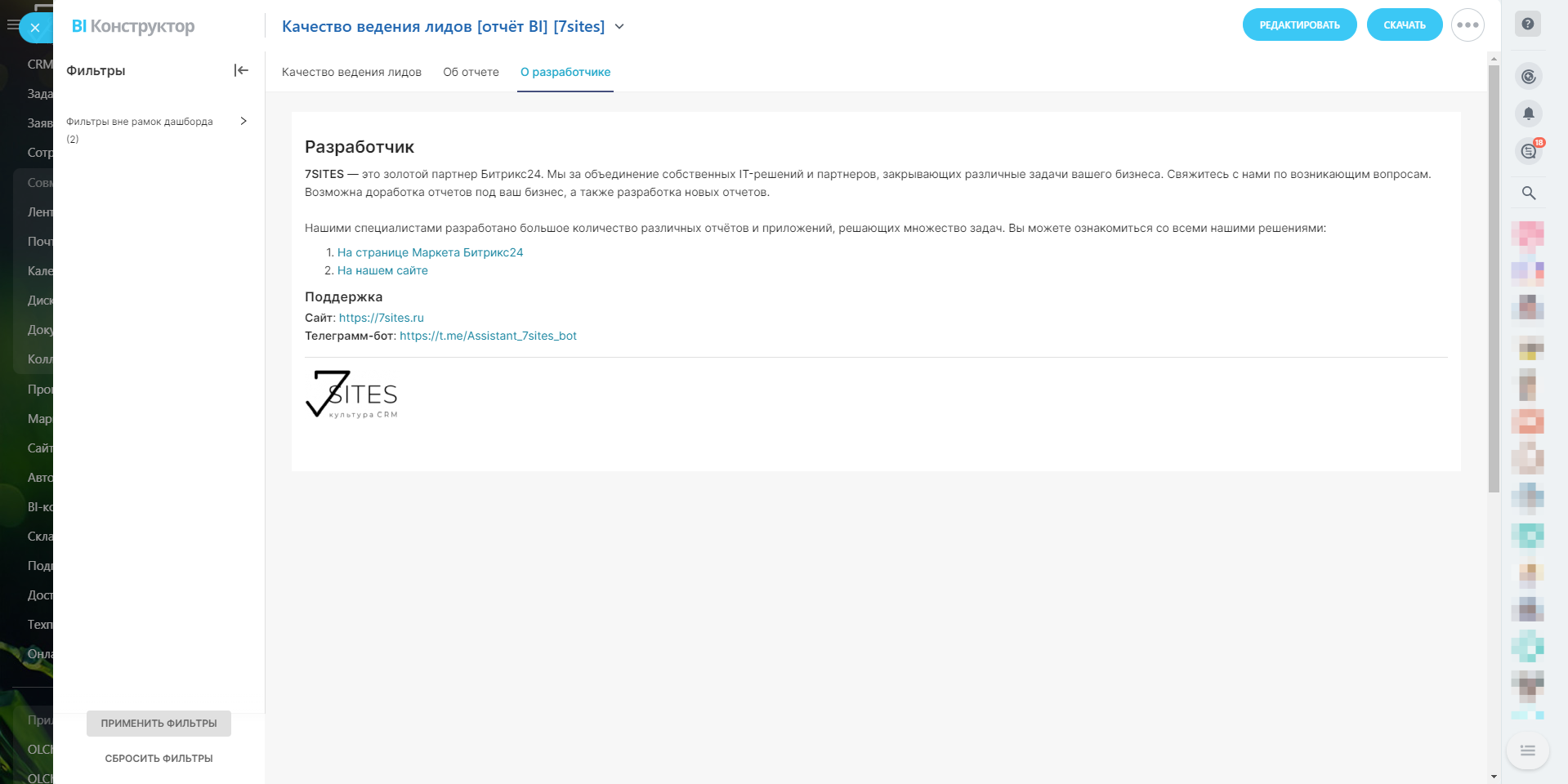This screenshot has width=1568, height=784.
Task: Switch to Качество ведения лидов tab
Action: click(351, 72)
